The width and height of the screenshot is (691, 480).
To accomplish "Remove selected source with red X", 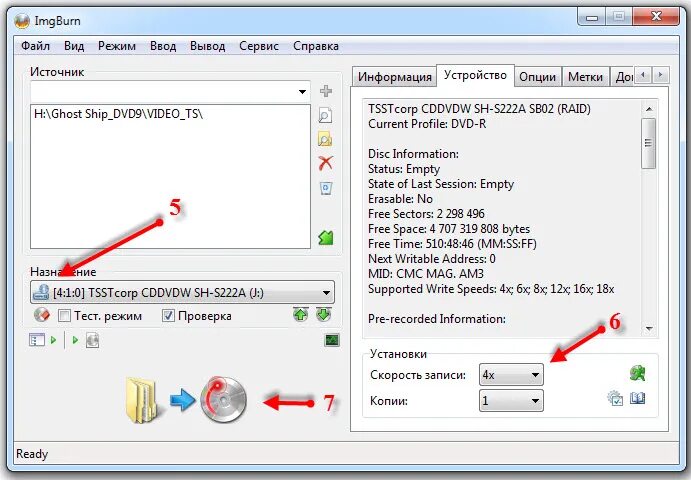I will pyautogui.click(x=326, y=163).
